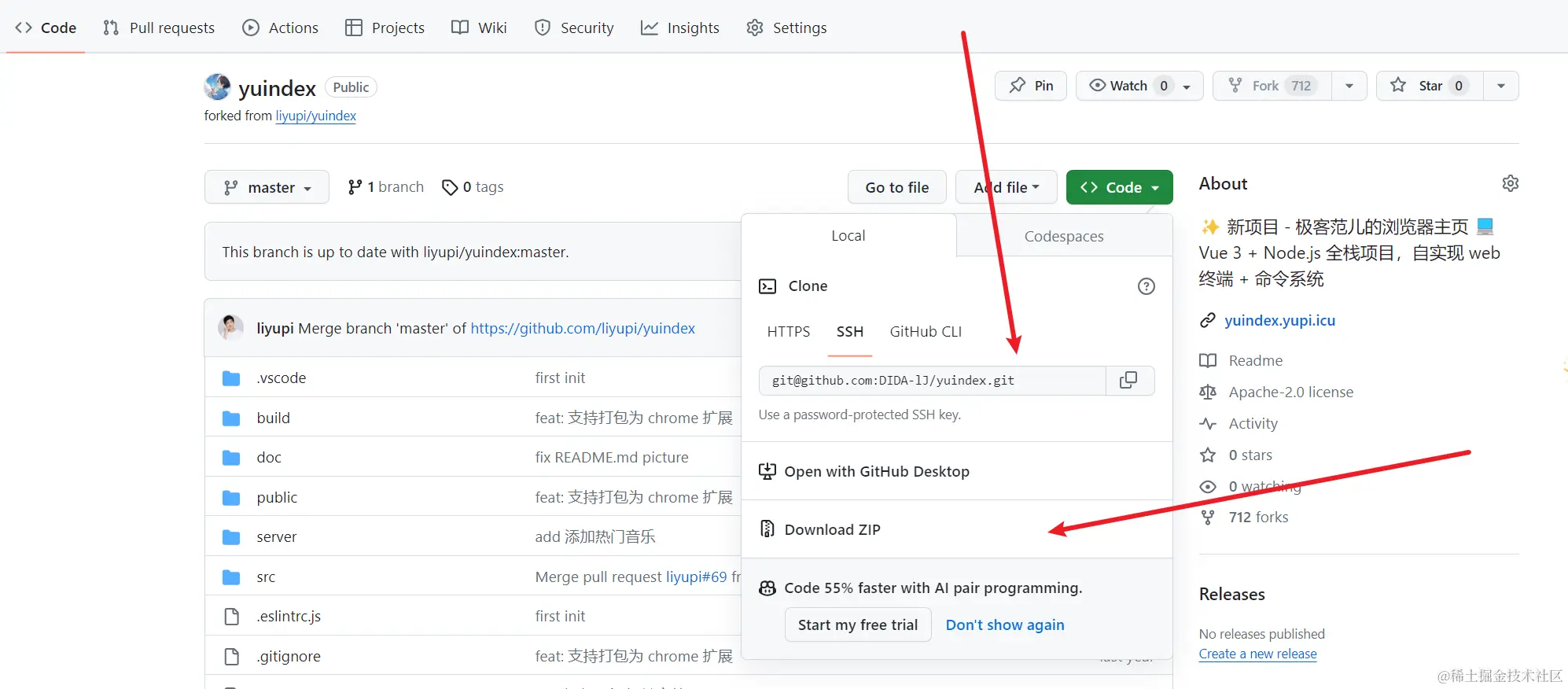Toggle the green Code dropdown button
The height and width of the screenshot is (689, 1568).
(x=1120, y=187)
